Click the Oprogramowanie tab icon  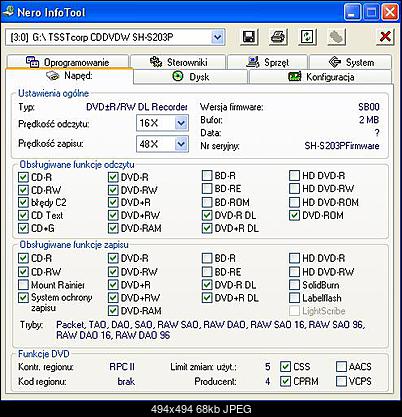(32, 62)
